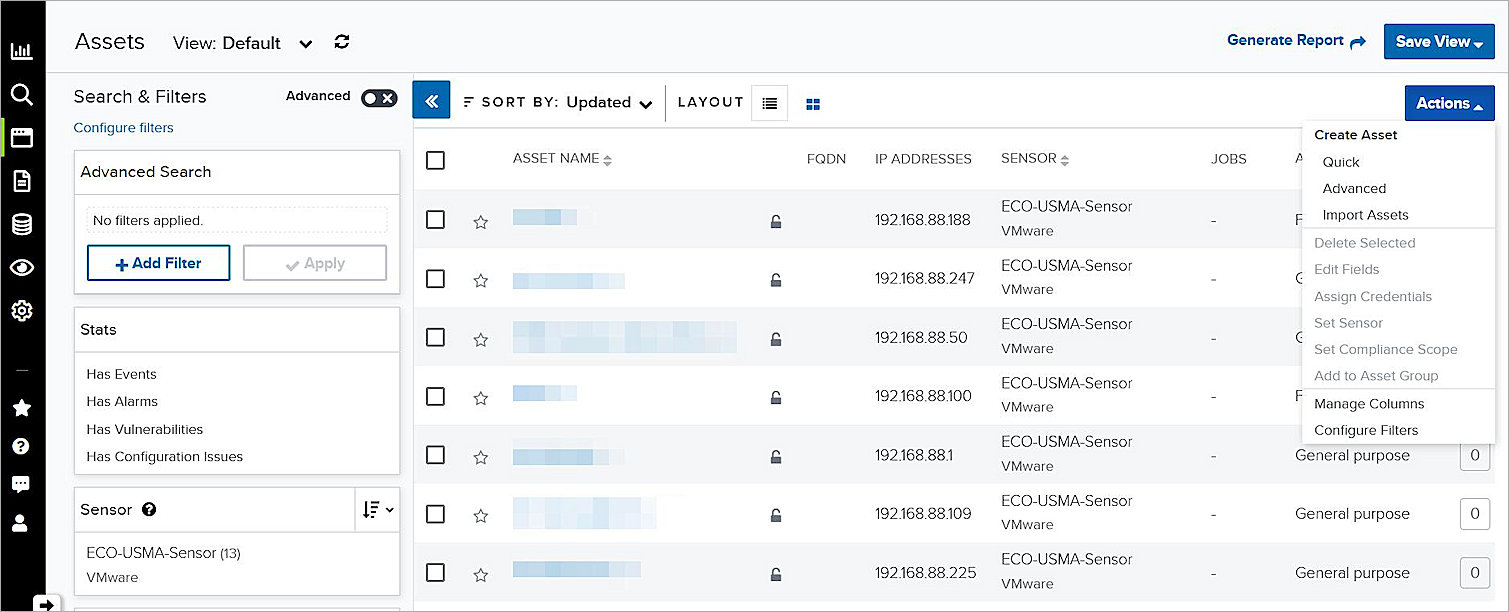Screen dimensions: 1509x612
Task: Select sensor ECO-USMA-Sensor in the Sensor panel
Action: click(x=163, y=553)
